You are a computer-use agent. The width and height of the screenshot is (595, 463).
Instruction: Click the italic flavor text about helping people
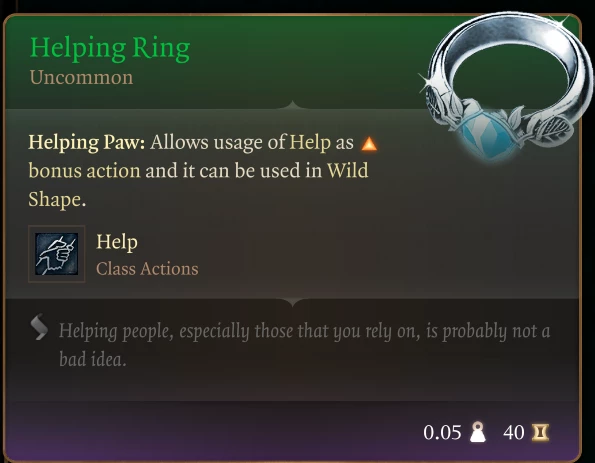click(x=304, y=345)
